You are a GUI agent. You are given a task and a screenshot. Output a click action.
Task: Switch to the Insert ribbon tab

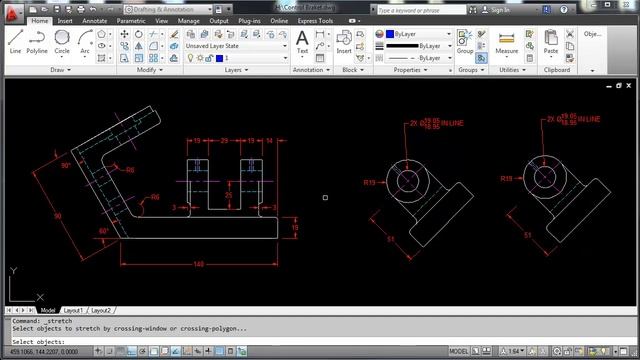(x=65, y=21)
